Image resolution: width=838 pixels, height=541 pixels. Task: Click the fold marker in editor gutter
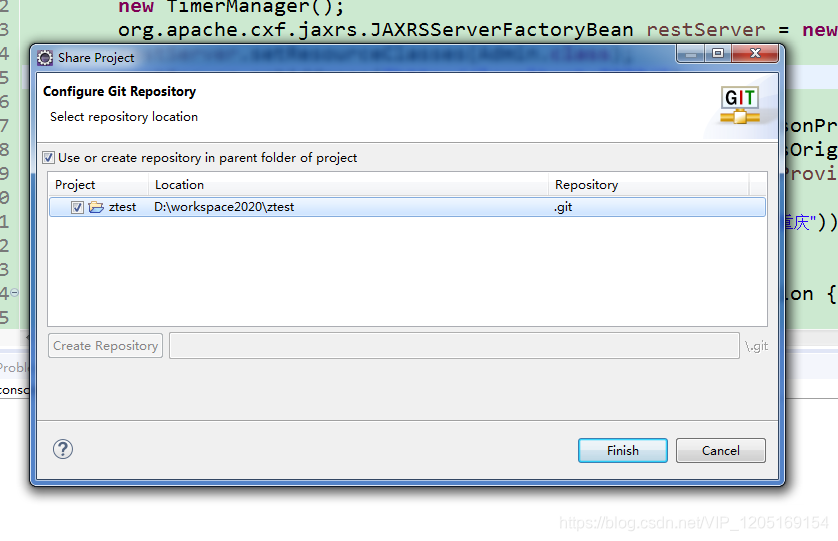(15, 292)
